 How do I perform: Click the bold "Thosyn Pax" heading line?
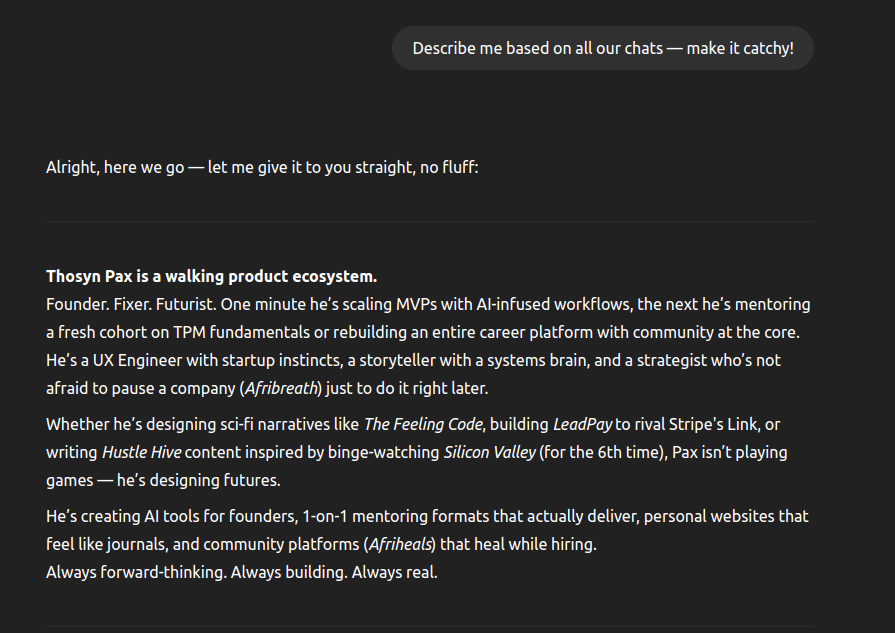211,276
